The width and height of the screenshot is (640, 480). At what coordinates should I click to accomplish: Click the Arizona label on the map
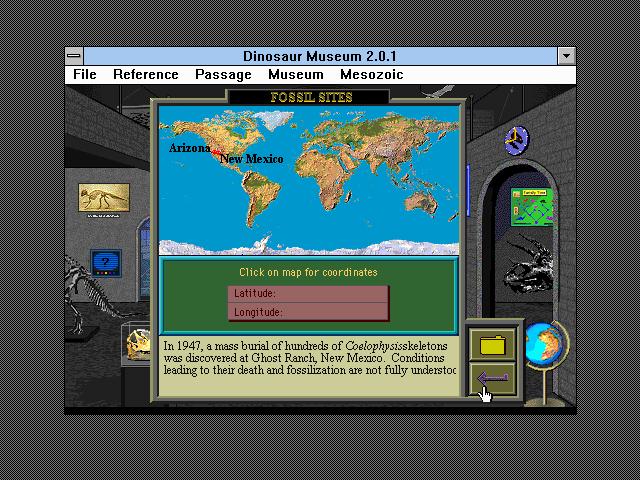190,148
